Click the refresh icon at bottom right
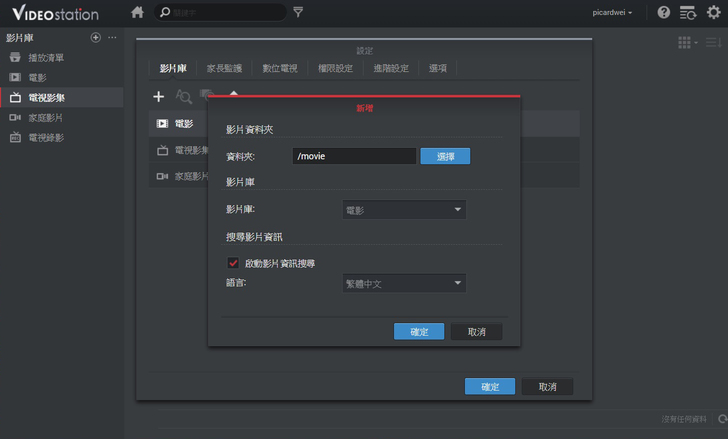The width and height of the screenshot is (728, 439). point(722,419)
